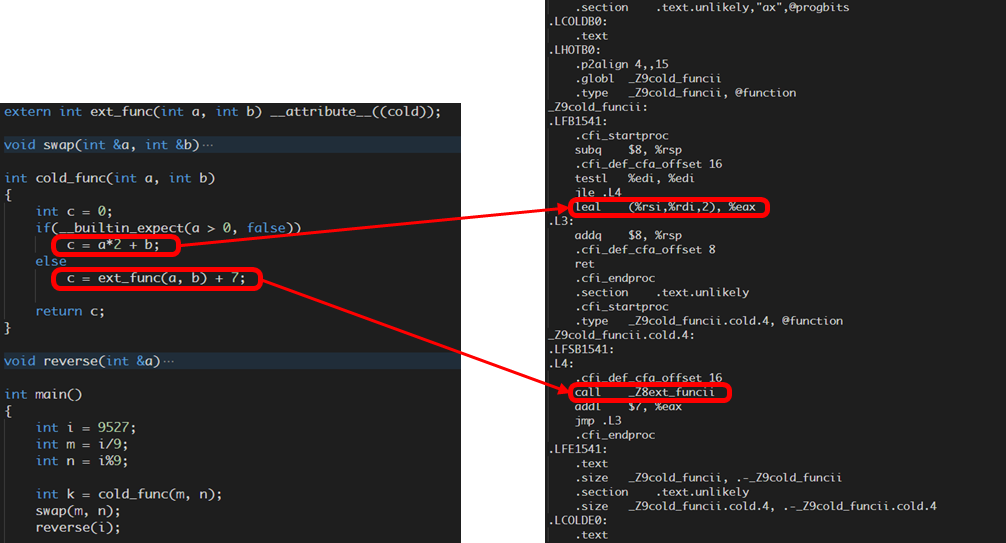Click the .LHOTB0: label
Screen dimensions: 1006x543
[575, 50]
